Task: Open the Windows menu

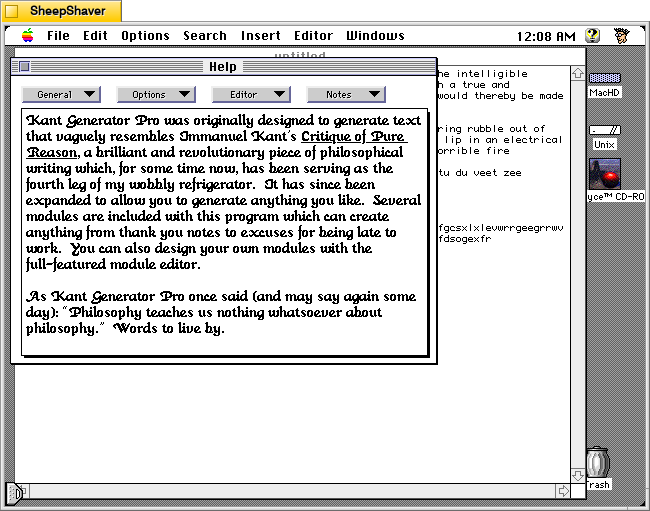Action: (376, 36)
